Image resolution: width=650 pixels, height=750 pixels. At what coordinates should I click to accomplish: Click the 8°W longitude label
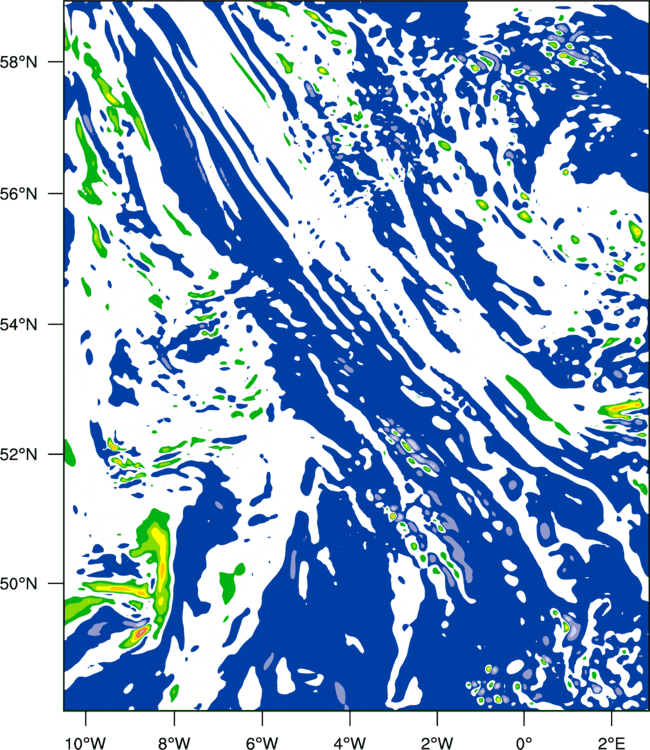point(174,742)
